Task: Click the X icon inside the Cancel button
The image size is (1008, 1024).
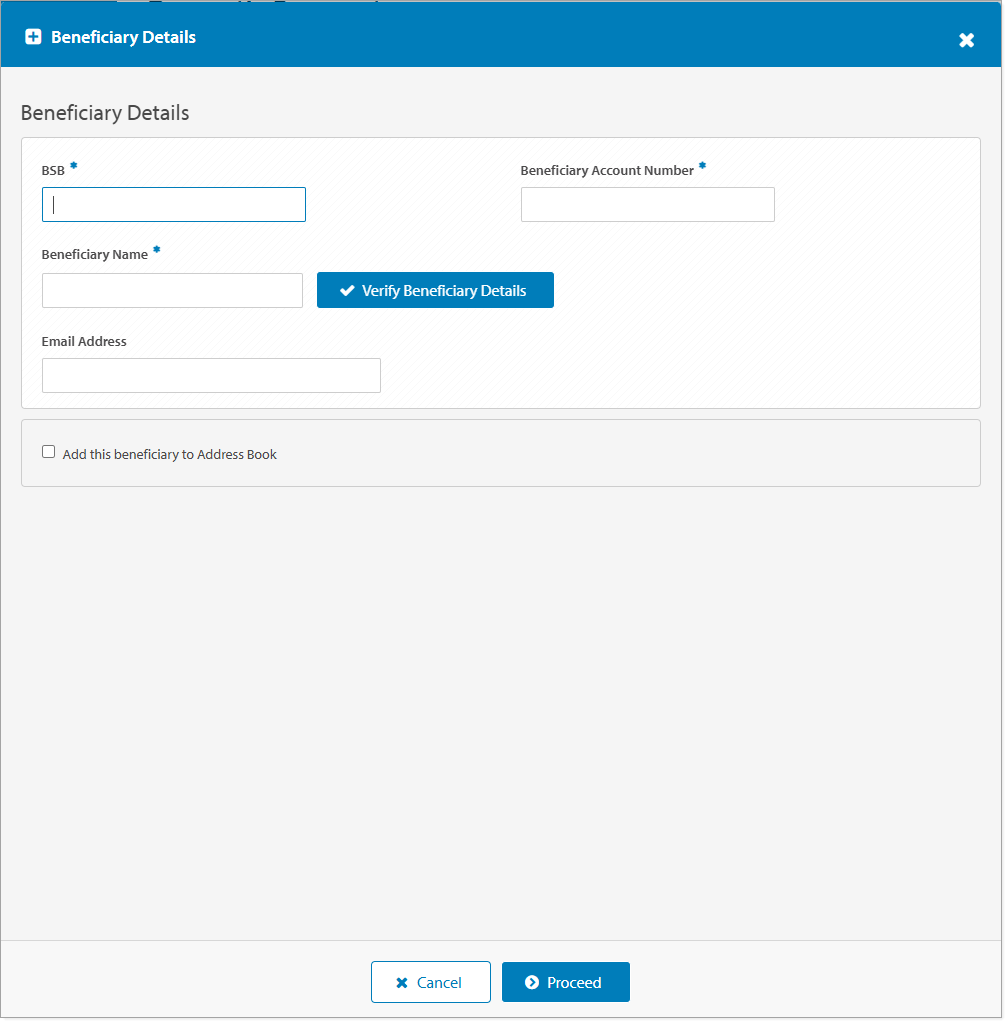Action: tap(404, 982)
